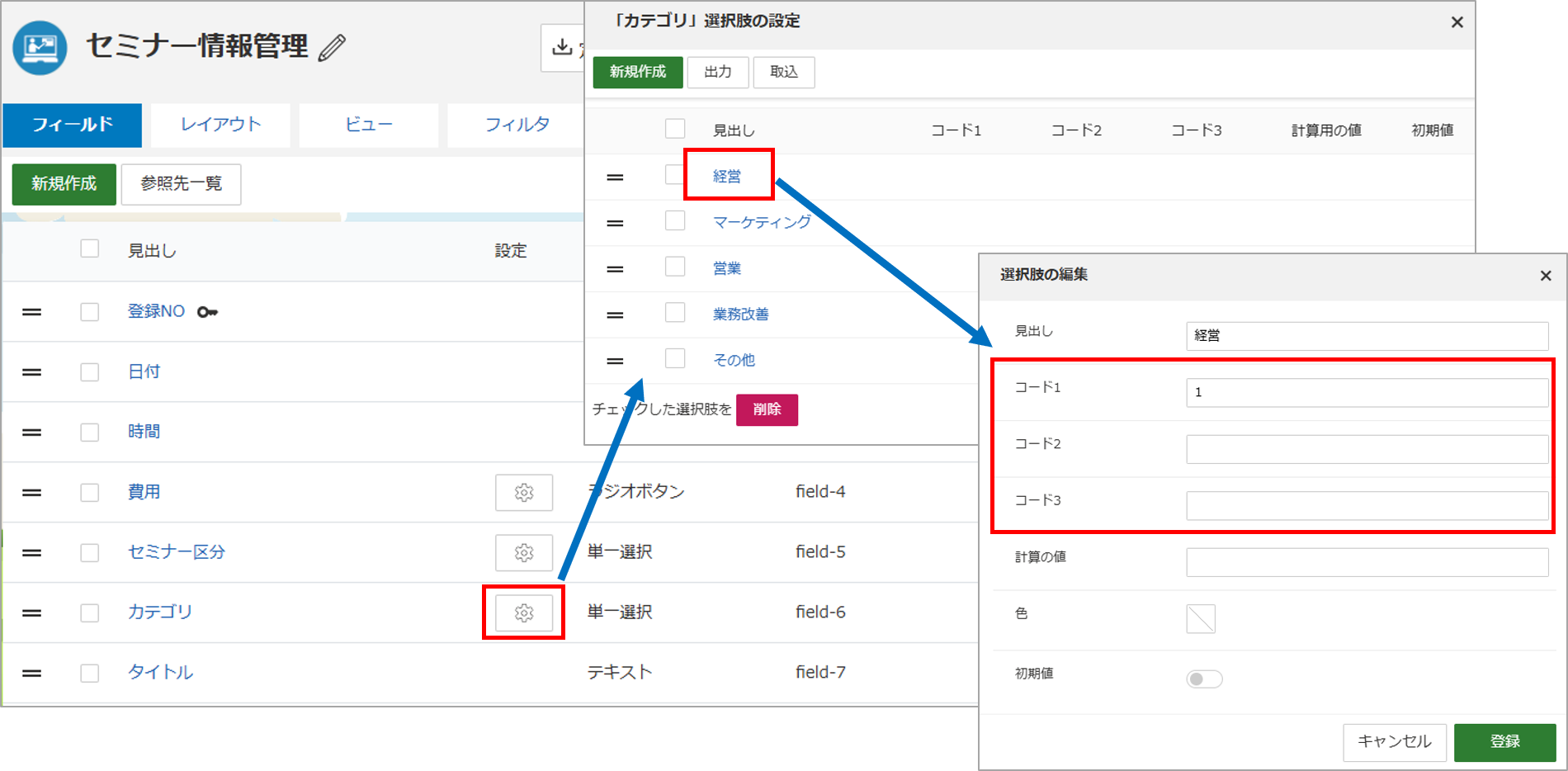
Task: Check the 営業 option checkbox
Action: tap(675, 267)
